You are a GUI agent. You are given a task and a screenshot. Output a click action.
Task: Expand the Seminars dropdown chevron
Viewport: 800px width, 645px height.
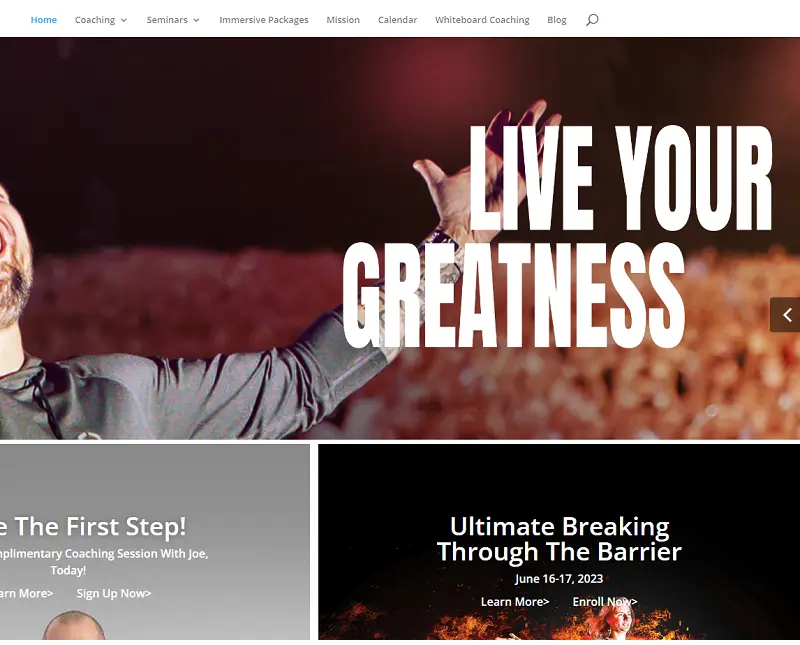pyautogui.click(x=196, y=20)
